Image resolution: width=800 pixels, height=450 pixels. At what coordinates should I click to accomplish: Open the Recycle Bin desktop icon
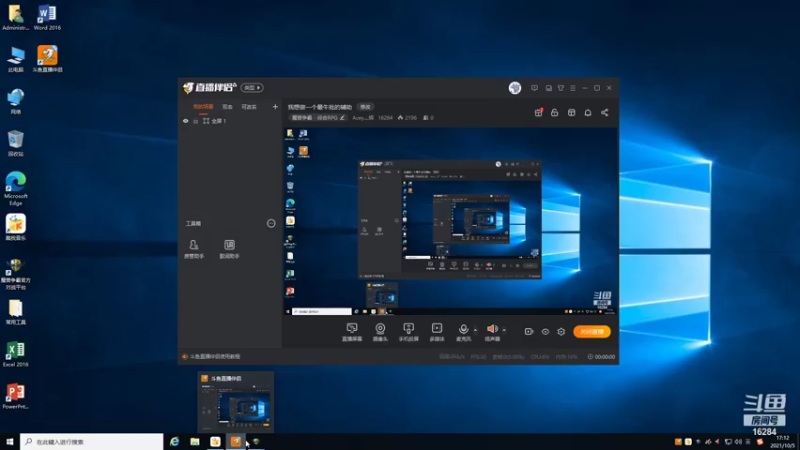click(x=16, y=143)
